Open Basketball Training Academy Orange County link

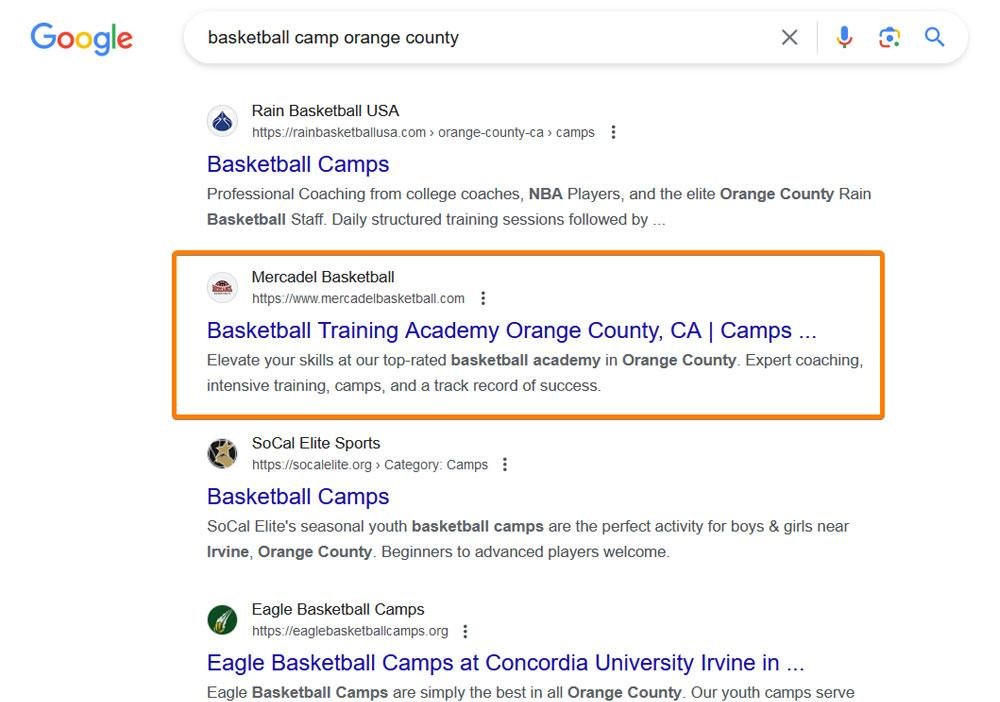(511, 330)
